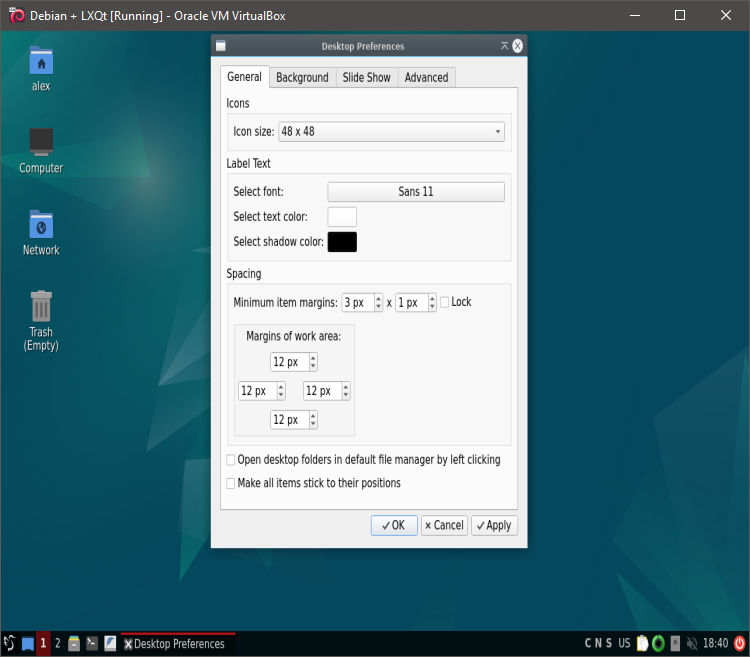Increase top work area margin
The width and height of the screenshot is (750, 657).
click(x=313, y=358)
